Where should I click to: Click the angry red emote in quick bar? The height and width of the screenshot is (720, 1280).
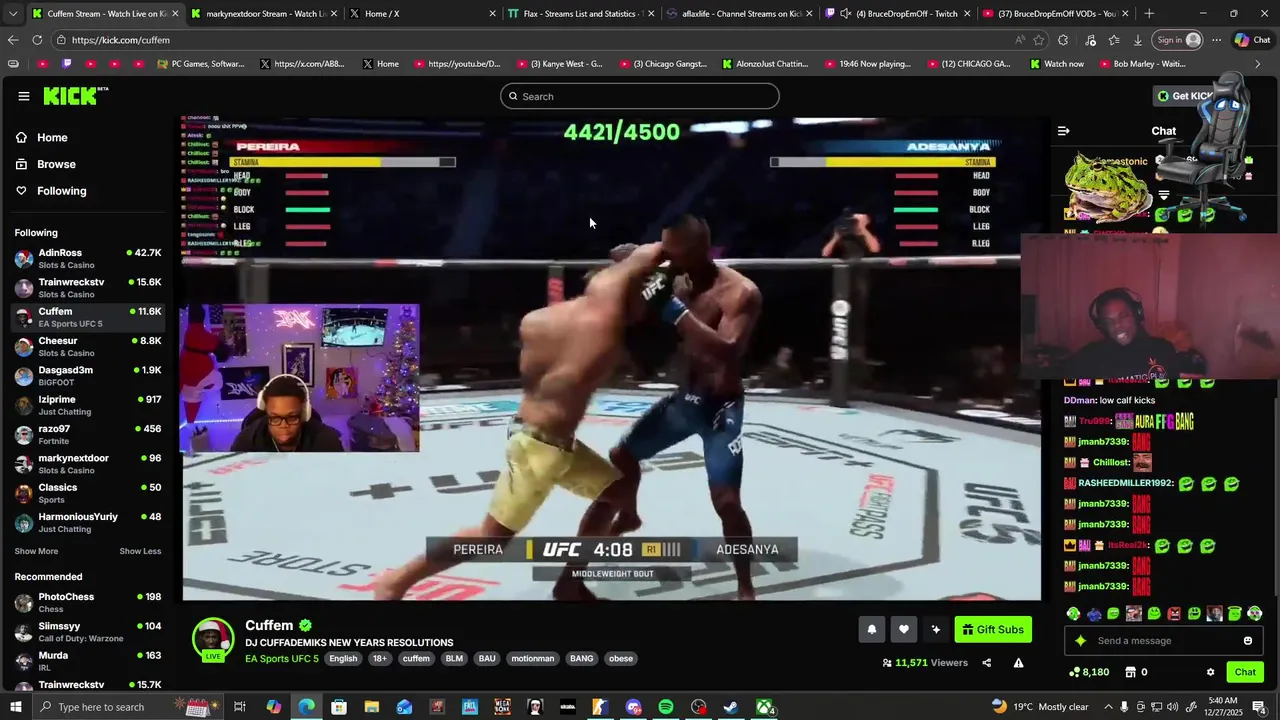pos(1174,614)
